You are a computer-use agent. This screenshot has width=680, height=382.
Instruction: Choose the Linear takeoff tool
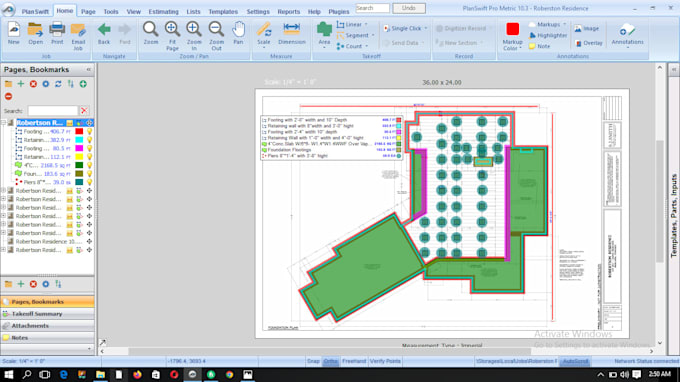click(352, 25)
